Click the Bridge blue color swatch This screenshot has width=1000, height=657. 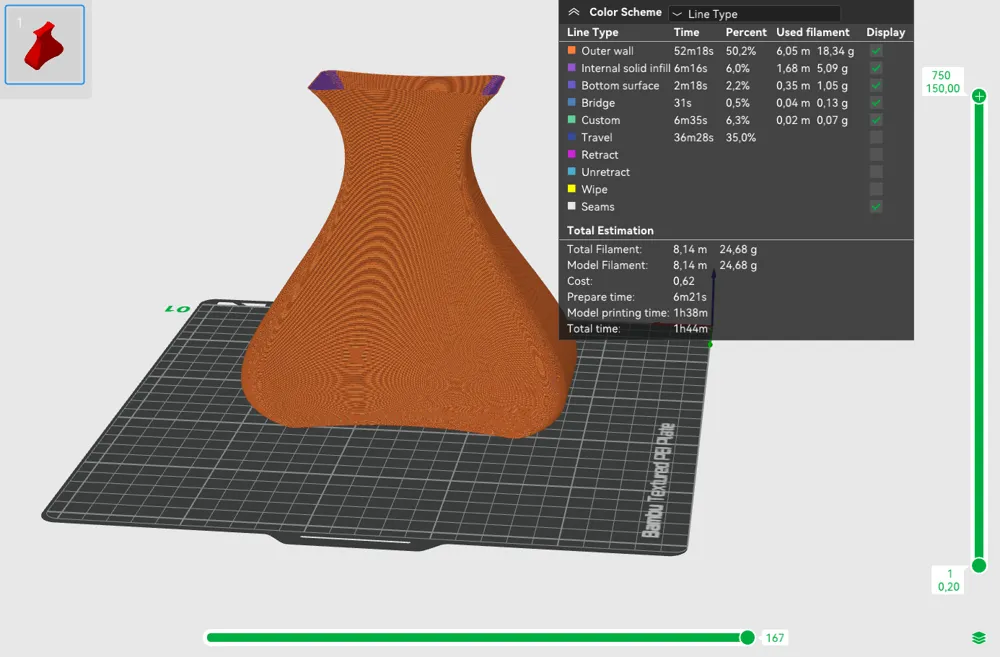click(x=571, y=102)
